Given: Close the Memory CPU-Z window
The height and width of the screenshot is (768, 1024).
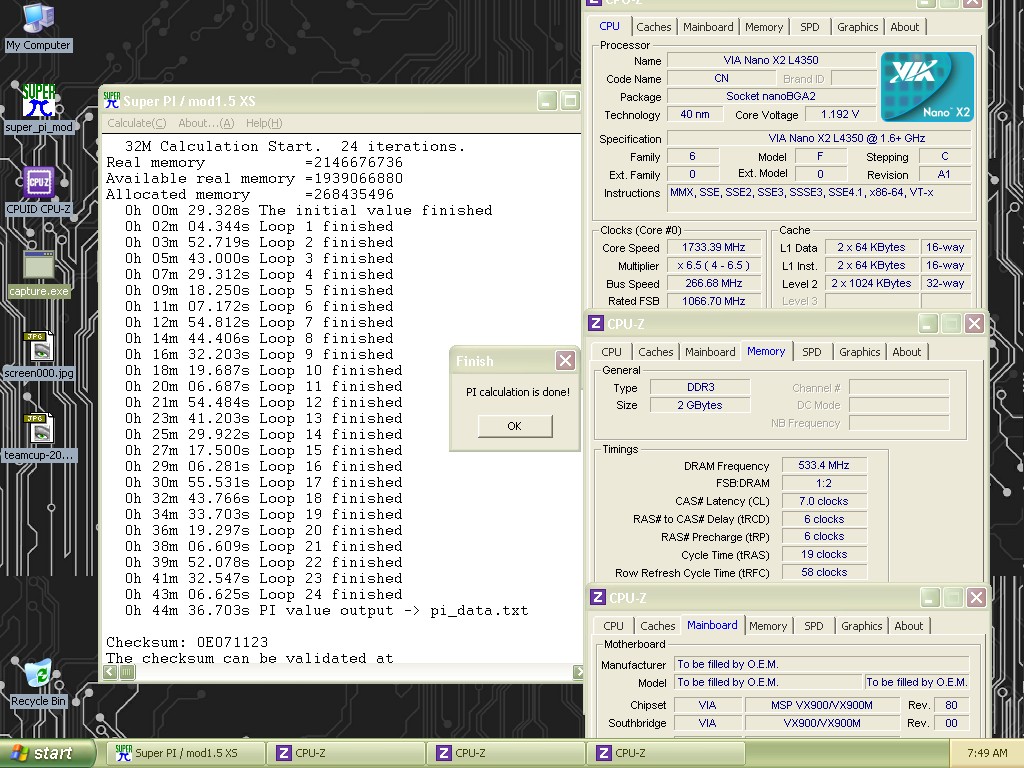Looking at the screenshot, I should click(974, 323).
